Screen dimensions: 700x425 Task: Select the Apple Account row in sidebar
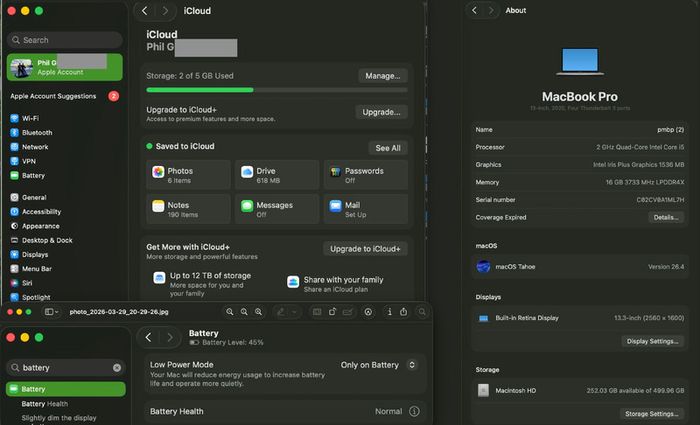click(65, 67)
